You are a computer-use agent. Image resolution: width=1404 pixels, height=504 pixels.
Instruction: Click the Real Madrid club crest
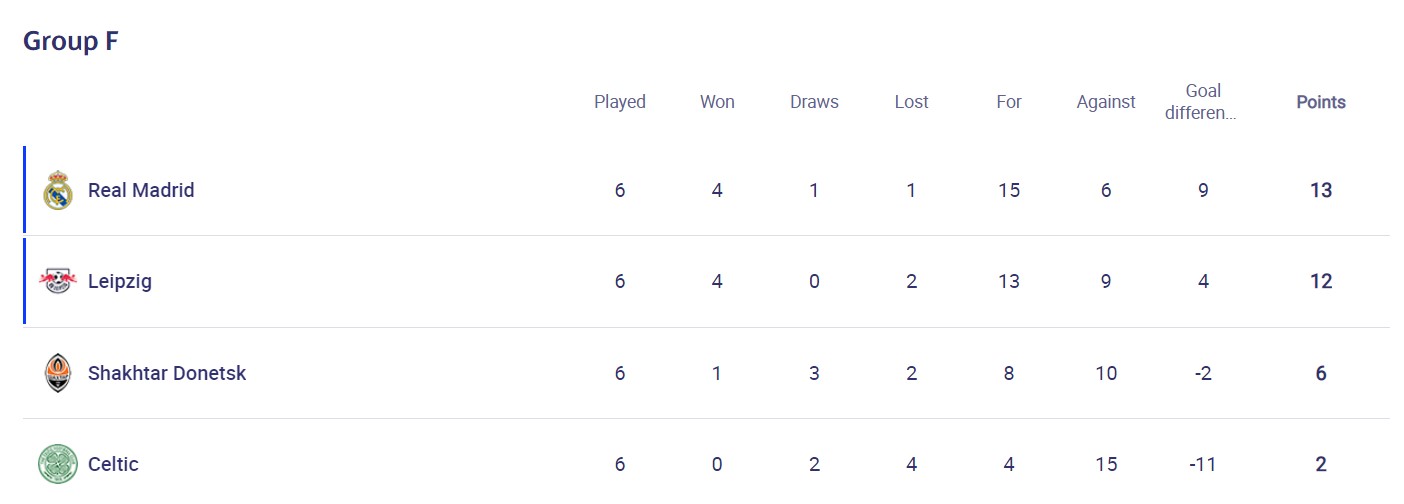tap(58, 190)
